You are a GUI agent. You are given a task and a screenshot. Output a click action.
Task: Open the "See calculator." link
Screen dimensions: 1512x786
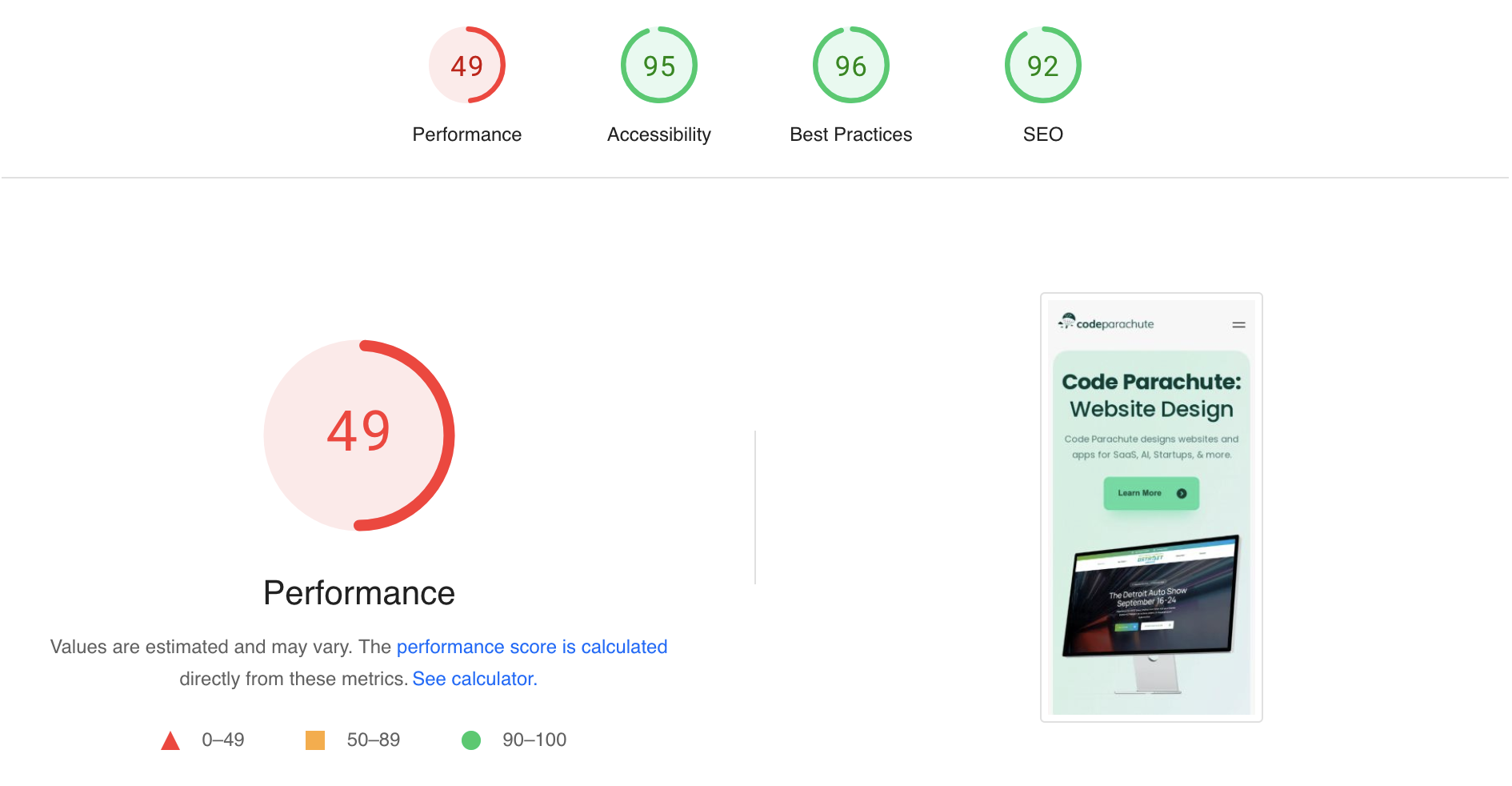pyautogui.click(x=475, y=679)
